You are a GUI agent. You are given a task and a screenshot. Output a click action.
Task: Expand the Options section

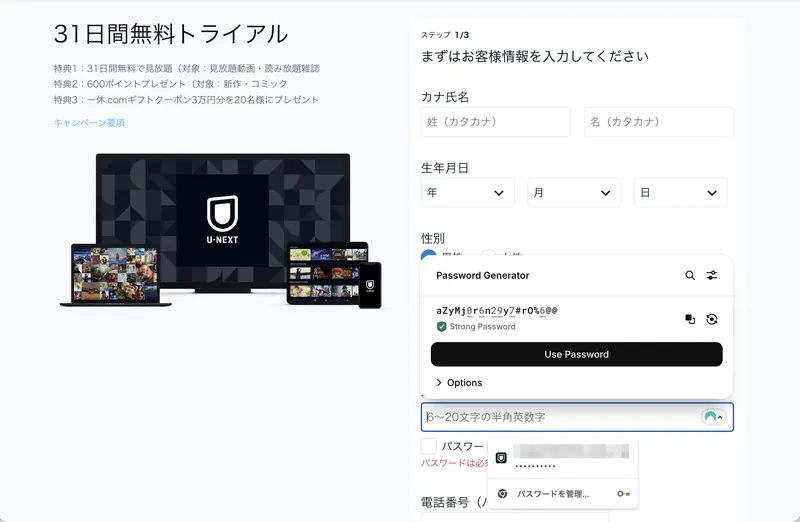pyautogui.click(x=459, y=383)
